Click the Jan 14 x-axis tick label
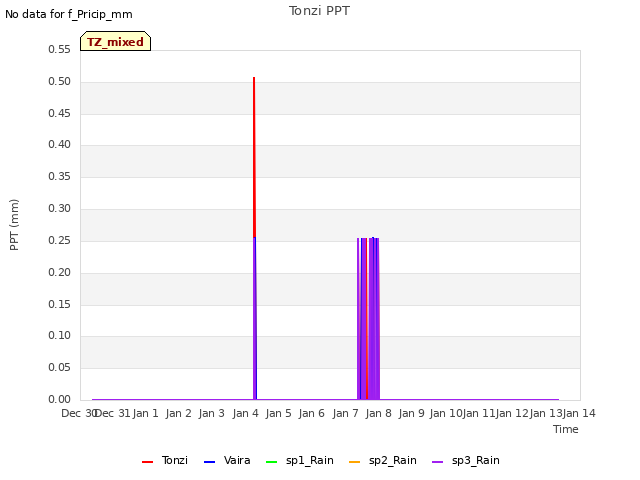Image resolution: width=640 pixels, height=480 pixels. click(579, 413)
